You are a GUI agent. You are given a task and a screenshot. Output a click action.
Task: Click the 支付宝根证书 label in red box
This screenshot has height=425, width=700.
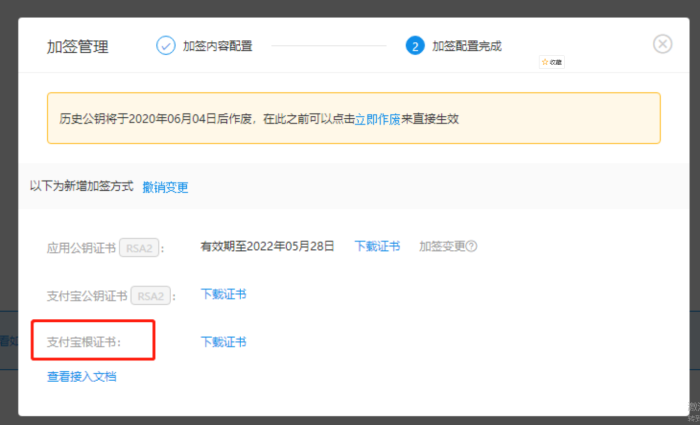point(84,343)
